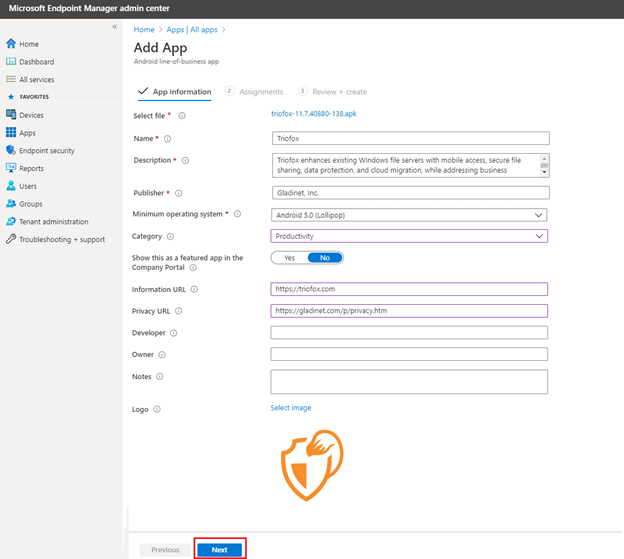
Task: Click the Name field containing Triofox
Action: (411, 138)
